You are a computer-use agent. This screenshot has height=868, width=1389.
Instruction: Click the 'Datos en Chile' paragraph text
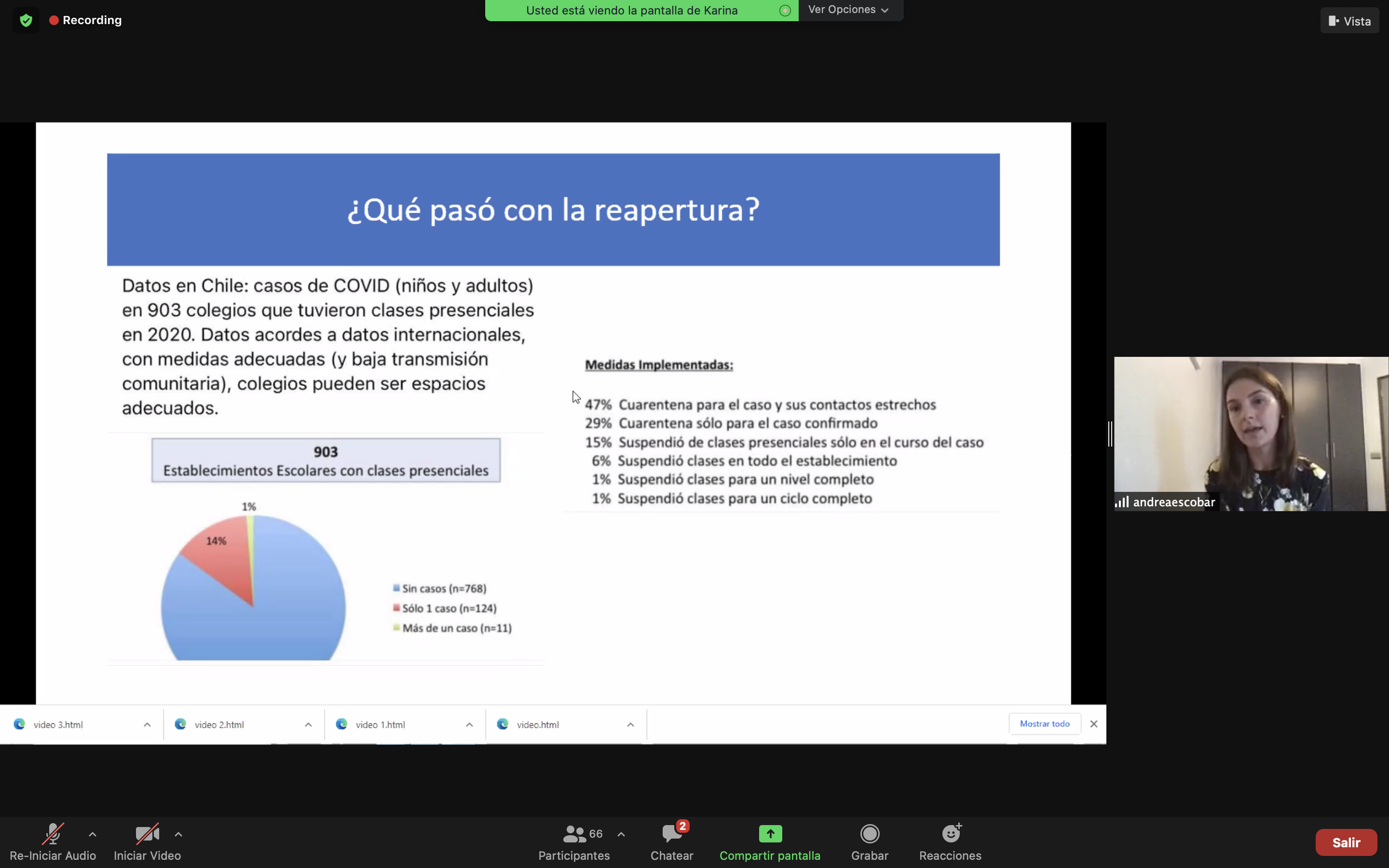pos(328,347)
